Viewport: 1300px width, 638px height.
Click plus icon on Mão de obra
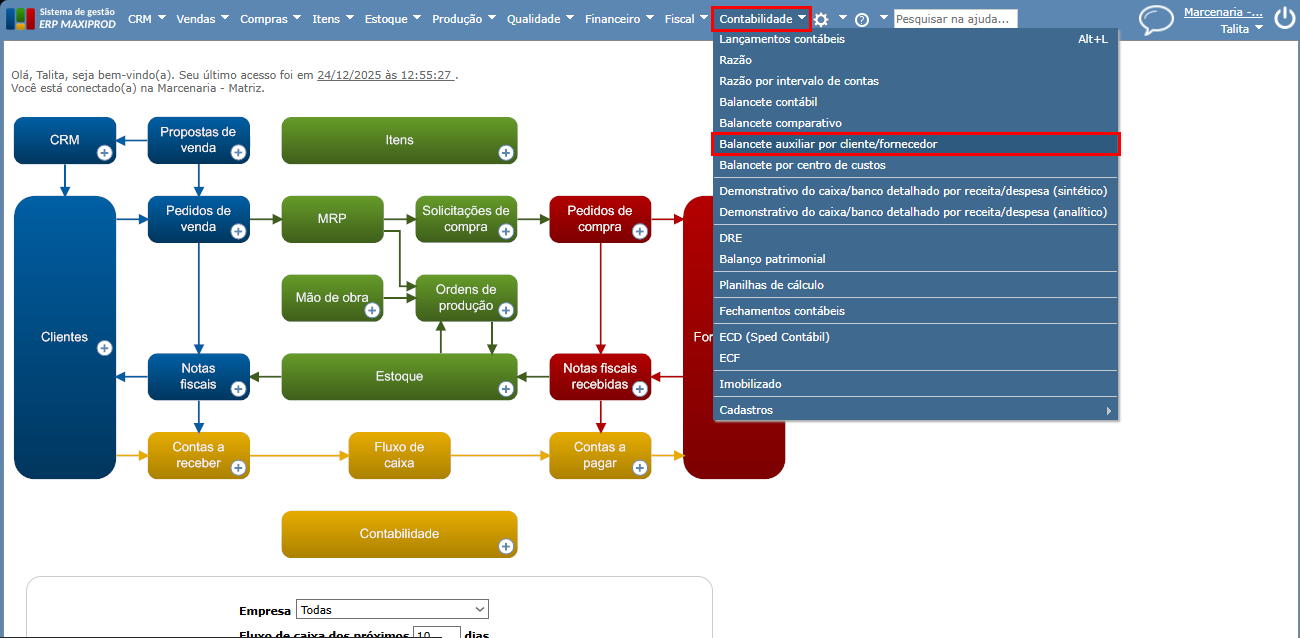tap(372, 310)
